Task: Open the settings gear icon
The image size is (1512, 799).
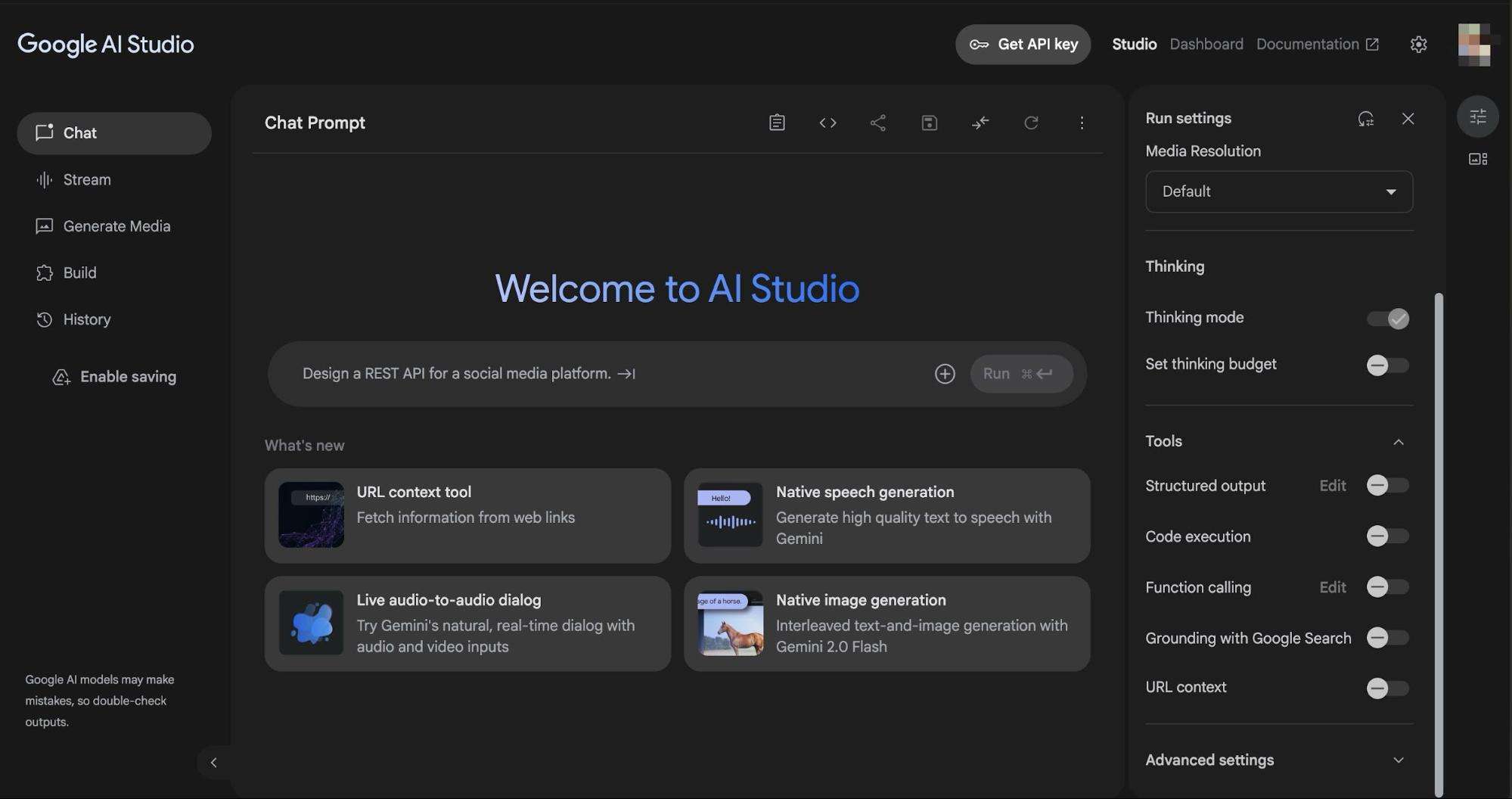Action: coord(1418,45)
